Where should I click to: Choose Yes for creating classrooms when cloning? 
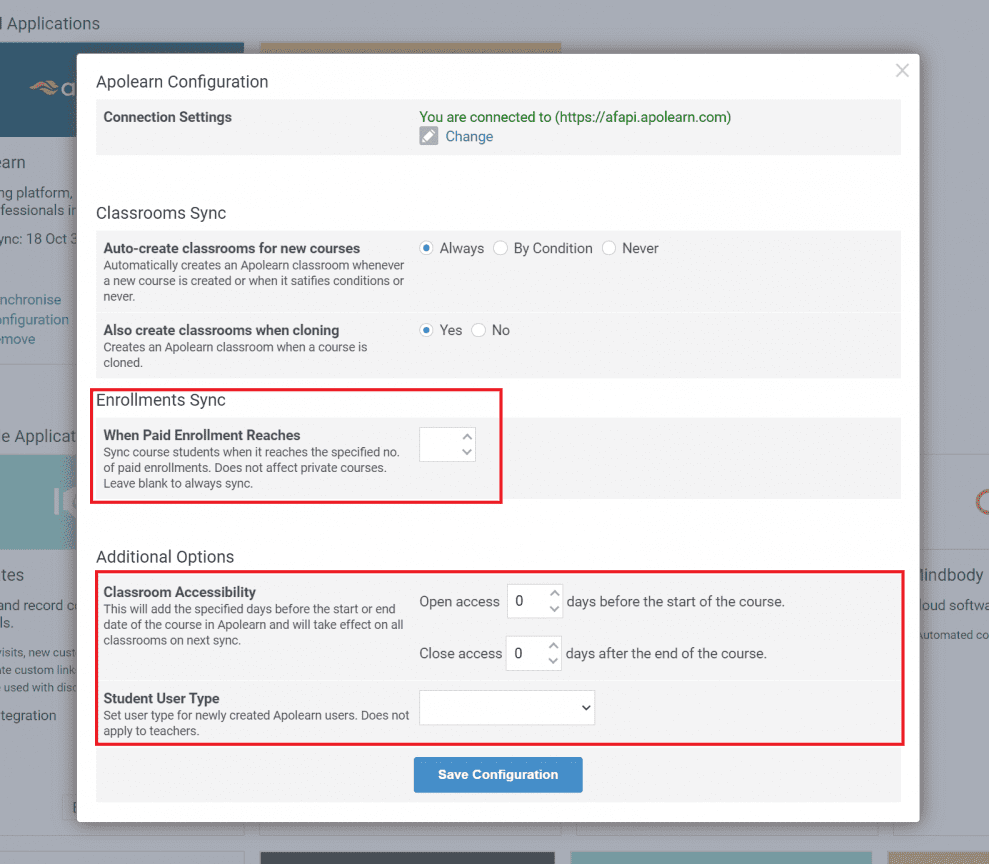427,330
